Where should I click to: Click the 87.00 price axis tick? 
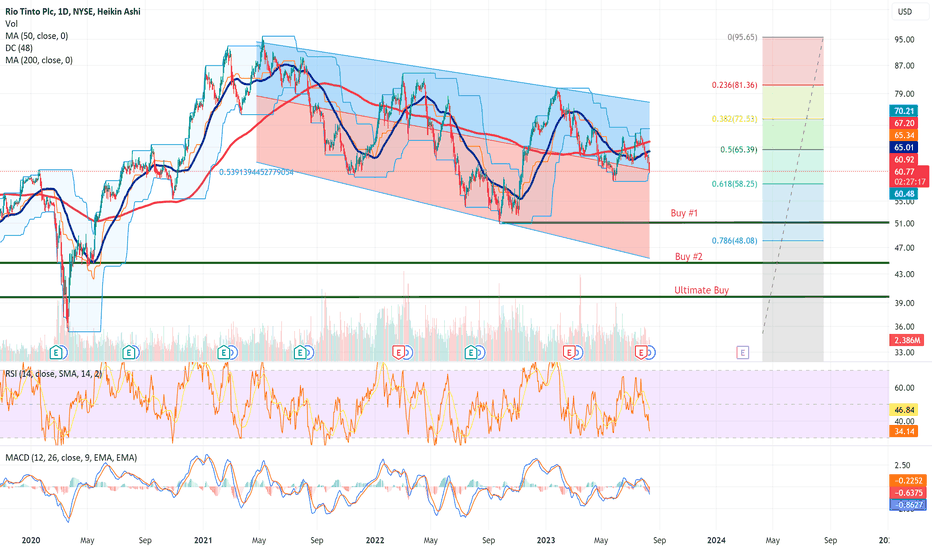pyautogui.click(x=904, y=65)
